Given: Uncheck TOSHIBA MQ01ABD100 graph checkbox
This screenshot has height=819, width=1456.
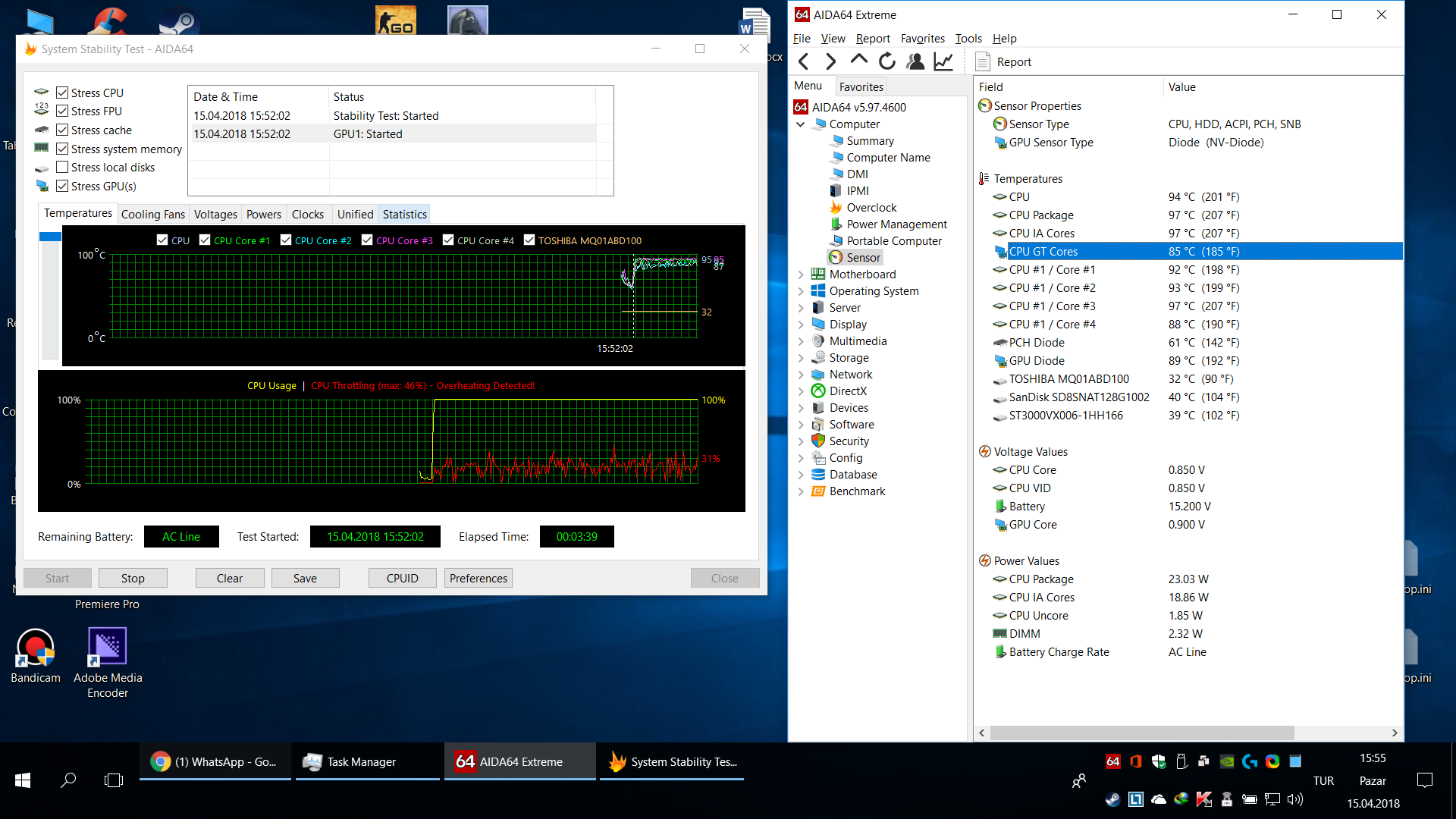Looking at the screenshot, I should [x=529, y=240].
